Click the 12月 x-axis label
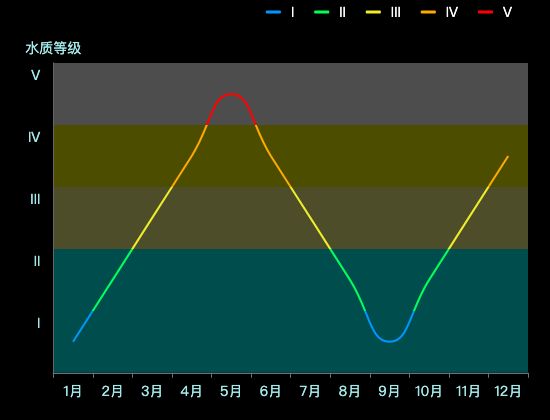Screen dimensions: 550x420 click(508, 391)
